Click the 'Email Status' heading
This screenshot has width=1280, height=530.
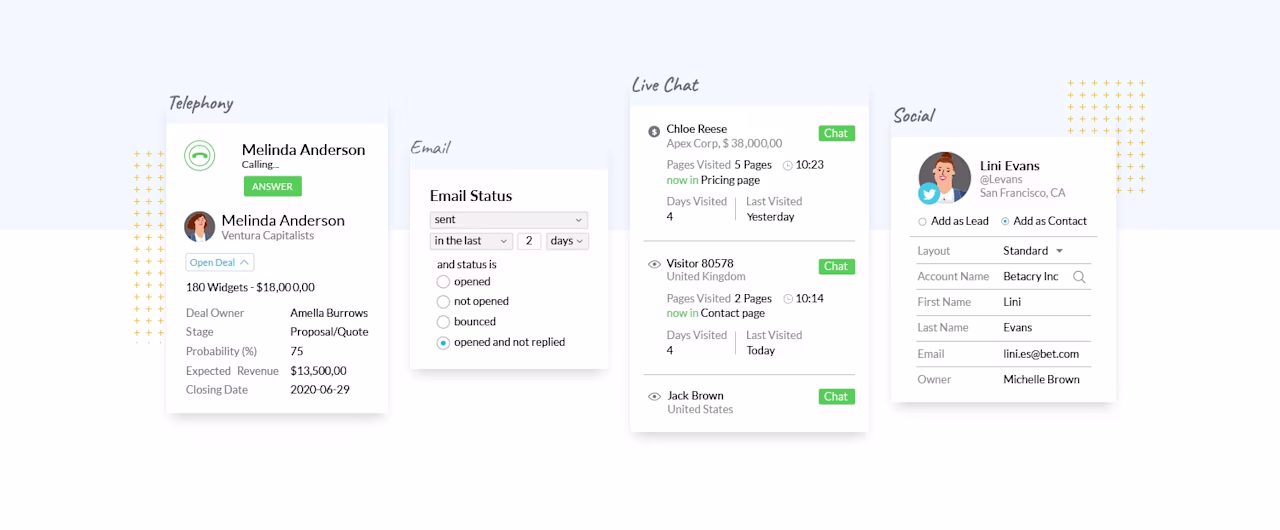pyautogui.click(x=471, y=196)
